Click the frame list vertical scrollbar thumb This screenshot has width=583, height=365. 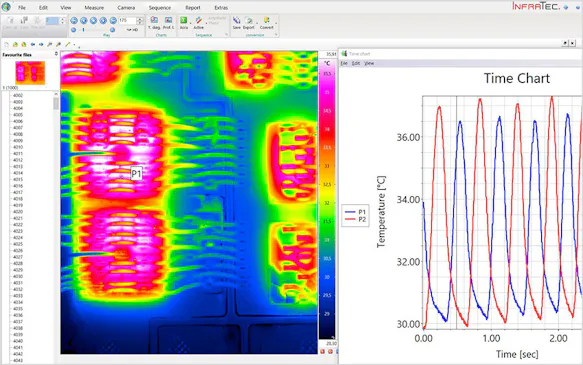coord(56,103)
